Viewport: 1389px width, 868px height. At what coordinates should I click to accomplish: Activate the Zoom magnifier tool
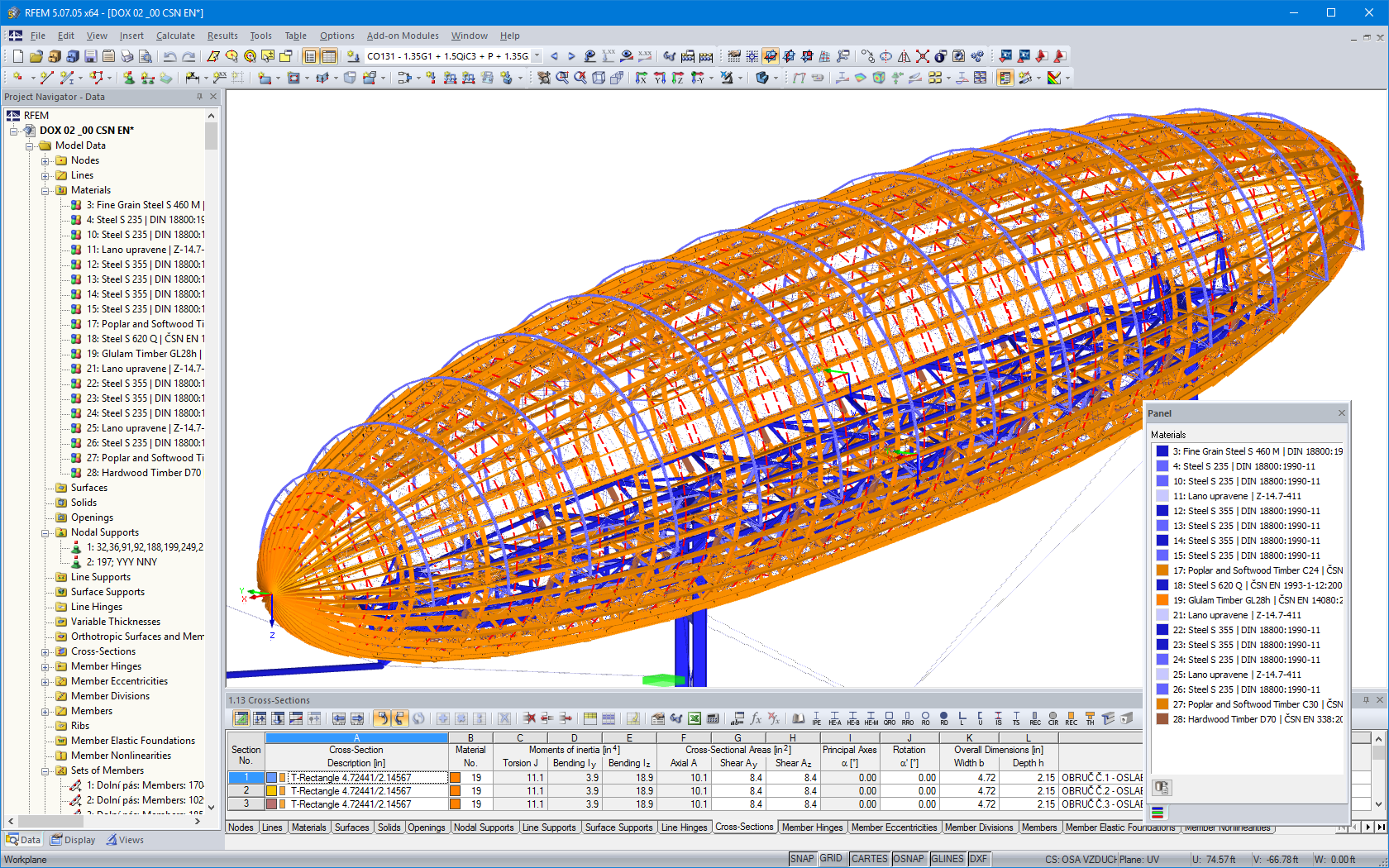coord(562,78)
